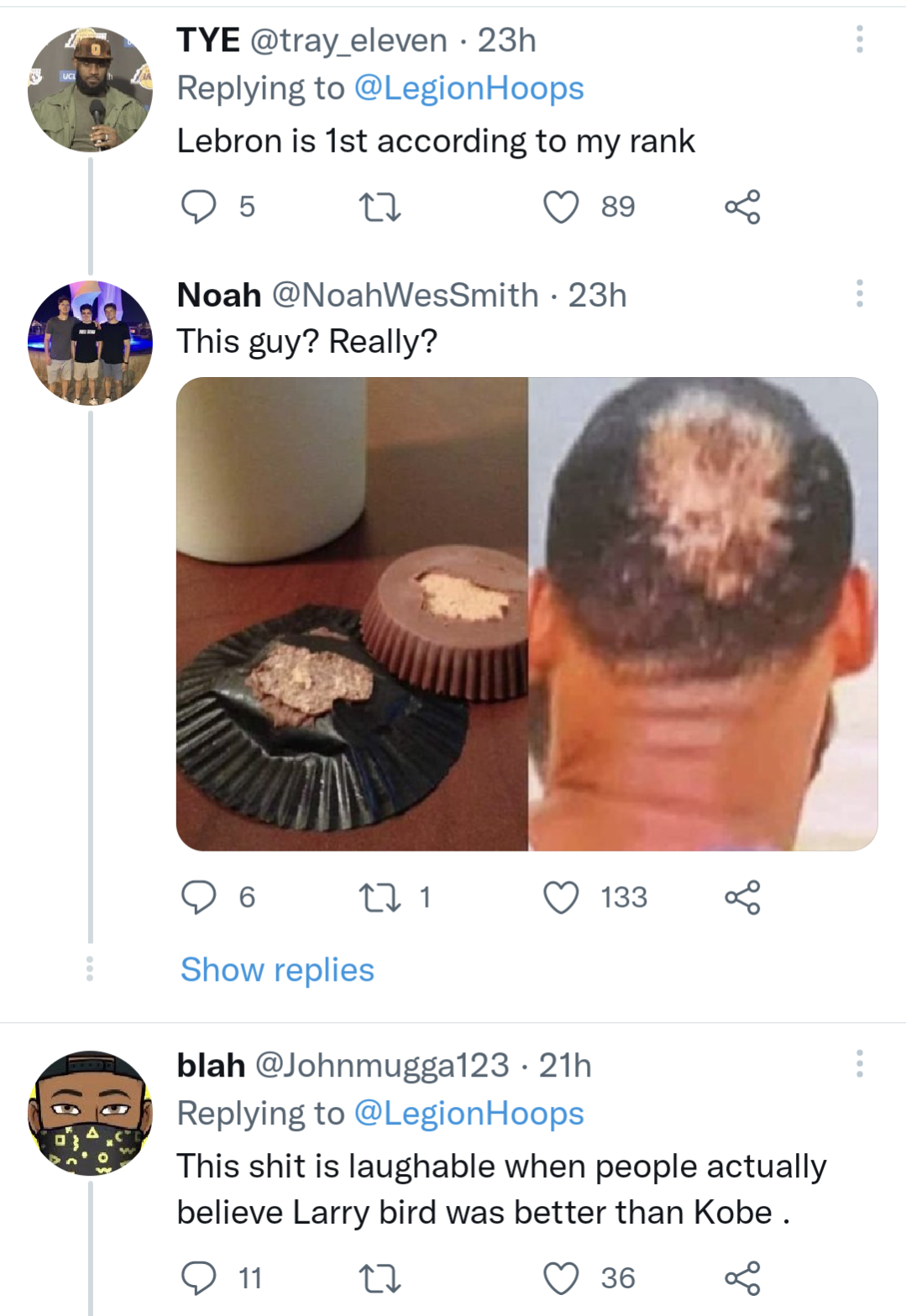Screen dimensions: 906x1316
Task: Retweet TYE's tweet about Lebron
Action: [x=380, y=207]
